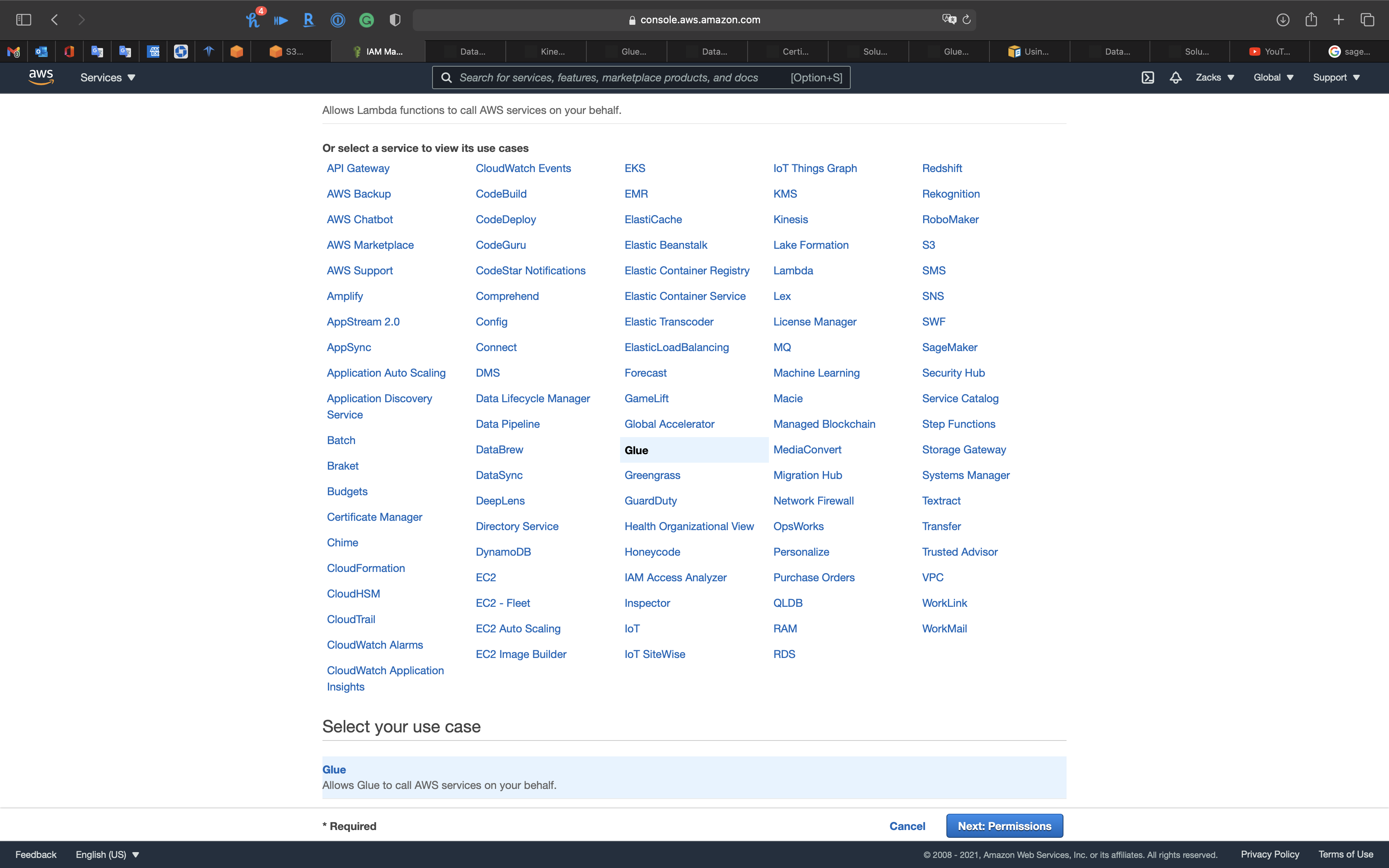The width and height of the screenshot is (1389, 868).
Task: Click the Cancel link
Action: pos(907,825)
